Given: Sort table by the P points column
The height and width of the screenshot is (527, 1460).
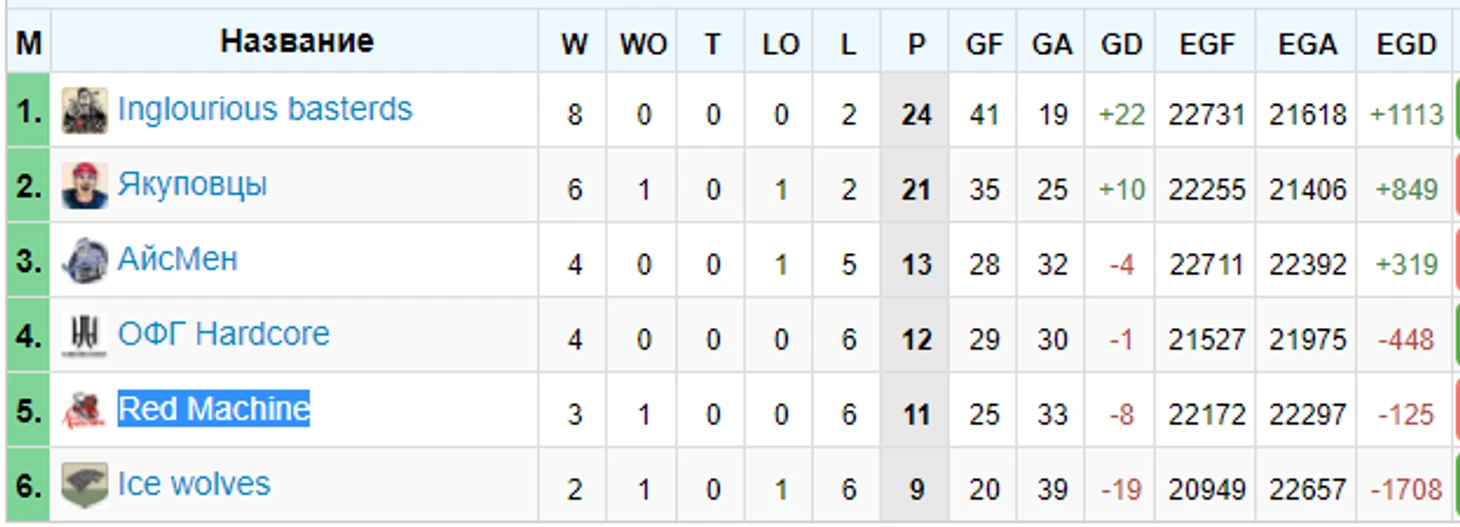Looking at the screenshot, I should pos(916,43).
